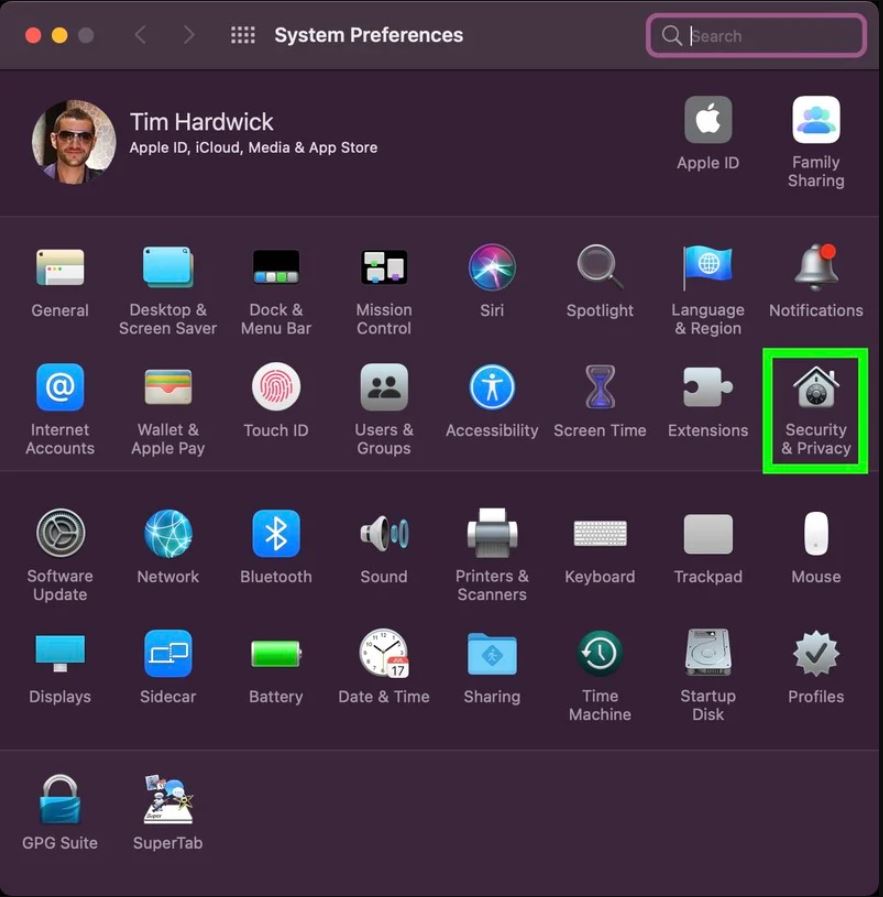The width and height of the screenshot is (883, 897).
Task: Click the yellow minimize window button
Action: click(x=59, y=35)
